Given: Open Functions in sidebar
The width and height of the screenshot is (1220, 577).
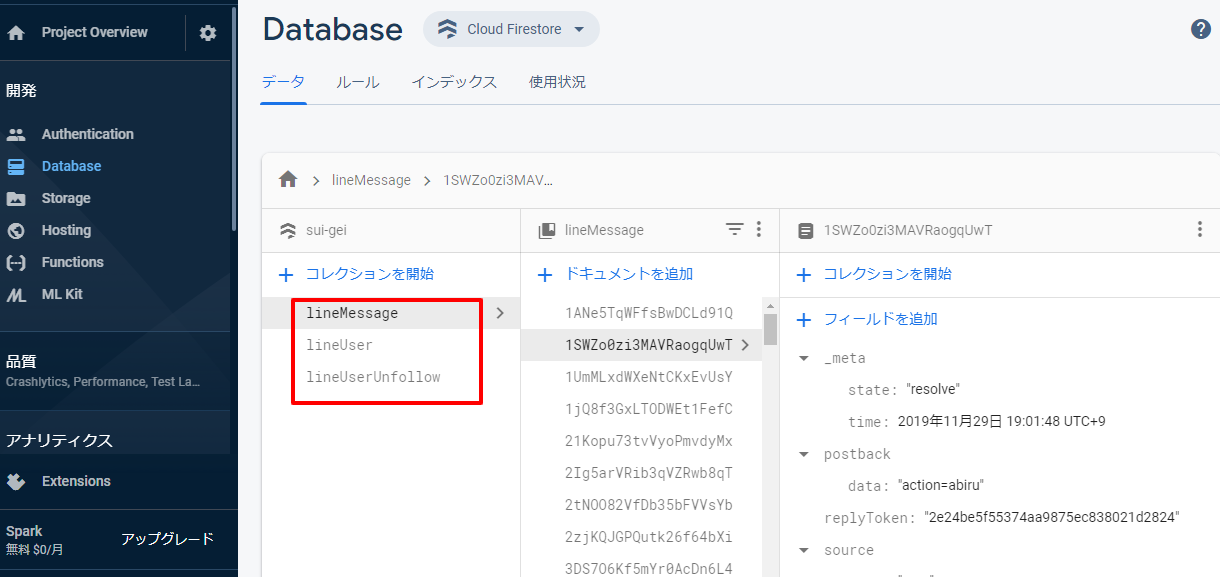Looking at the screenshot, I should tap(72, 262).
